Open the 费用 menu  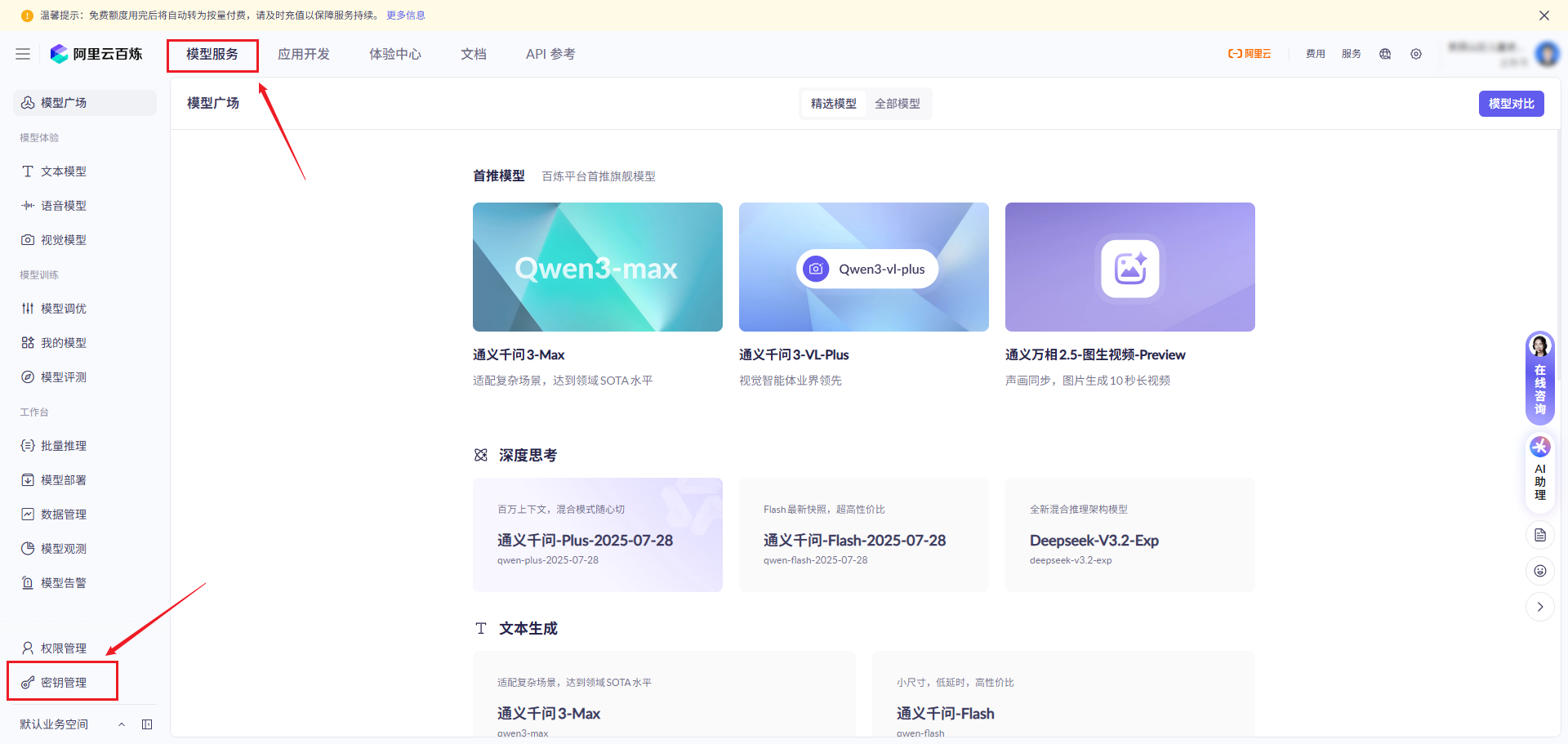pyautogui.click(x=1315, y=54)
